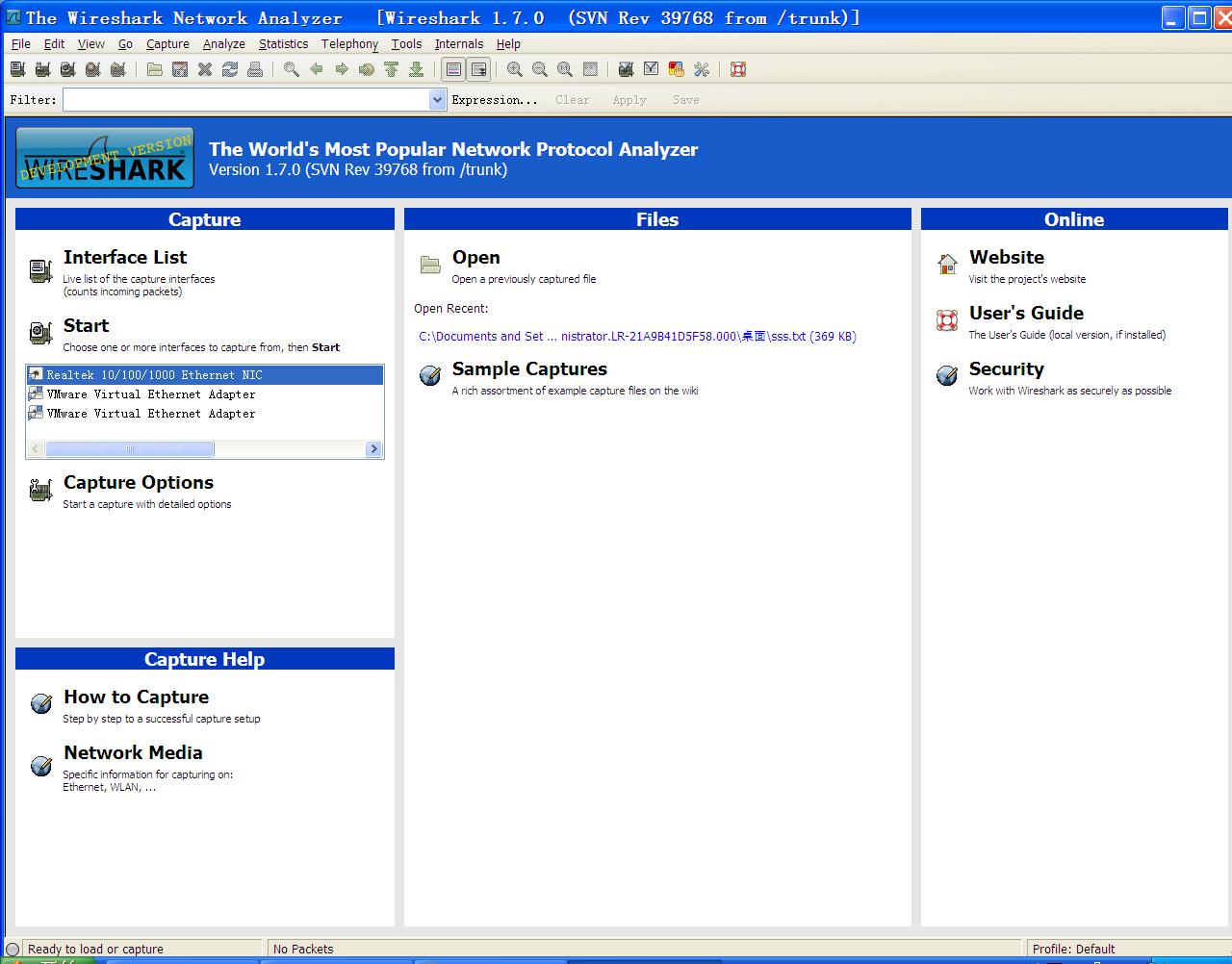Click the interface list horizontal scrollbar thumb
The image size is (1232, 964).
click(130, 449)
